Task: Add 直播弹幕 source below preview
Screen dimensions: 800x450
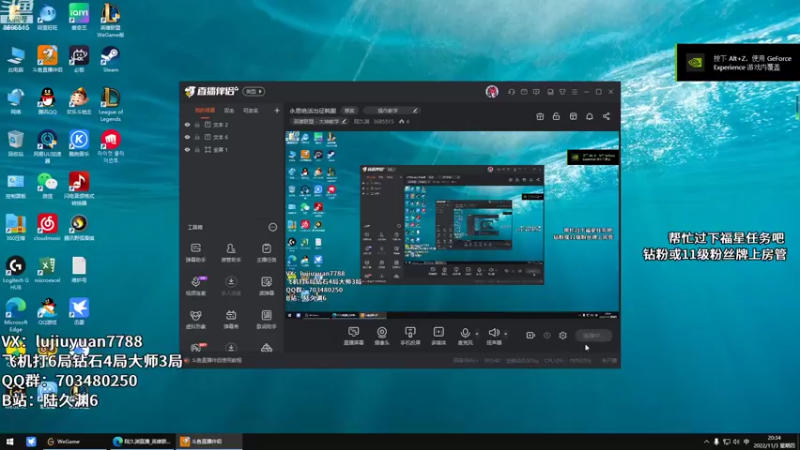Action: click(x=354, y=336)
